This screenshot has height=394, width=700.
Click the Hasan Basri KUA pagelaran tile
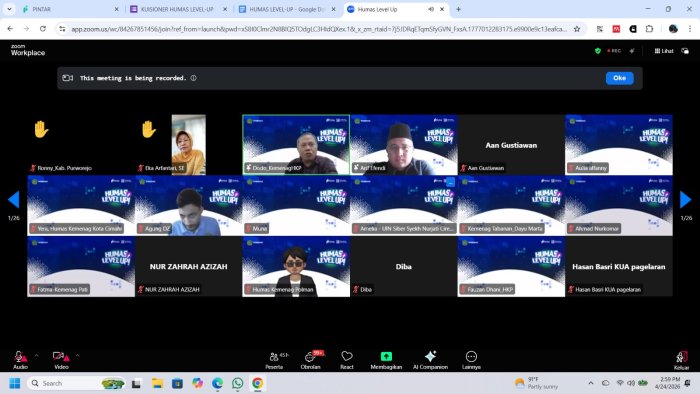619,266
